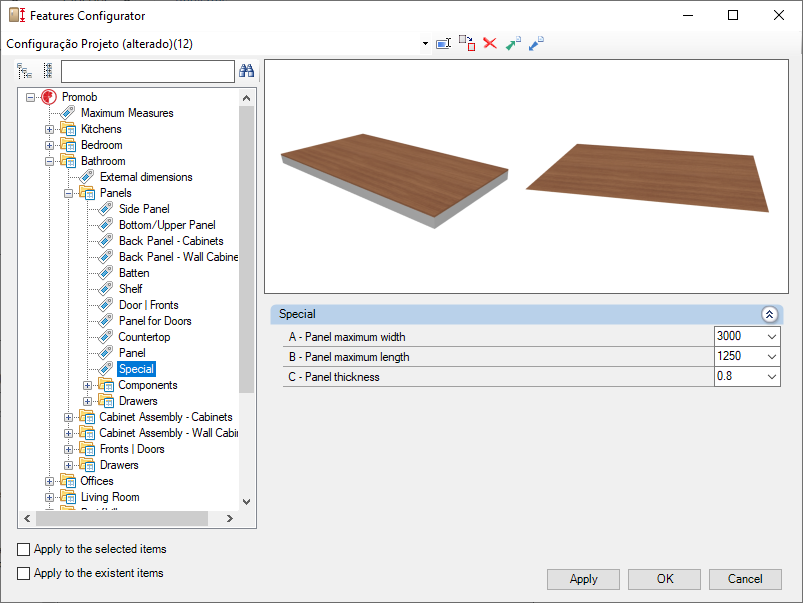Click the Kitchens folder icon
This screenshot has width=809, height=613.
coord(68,129)
